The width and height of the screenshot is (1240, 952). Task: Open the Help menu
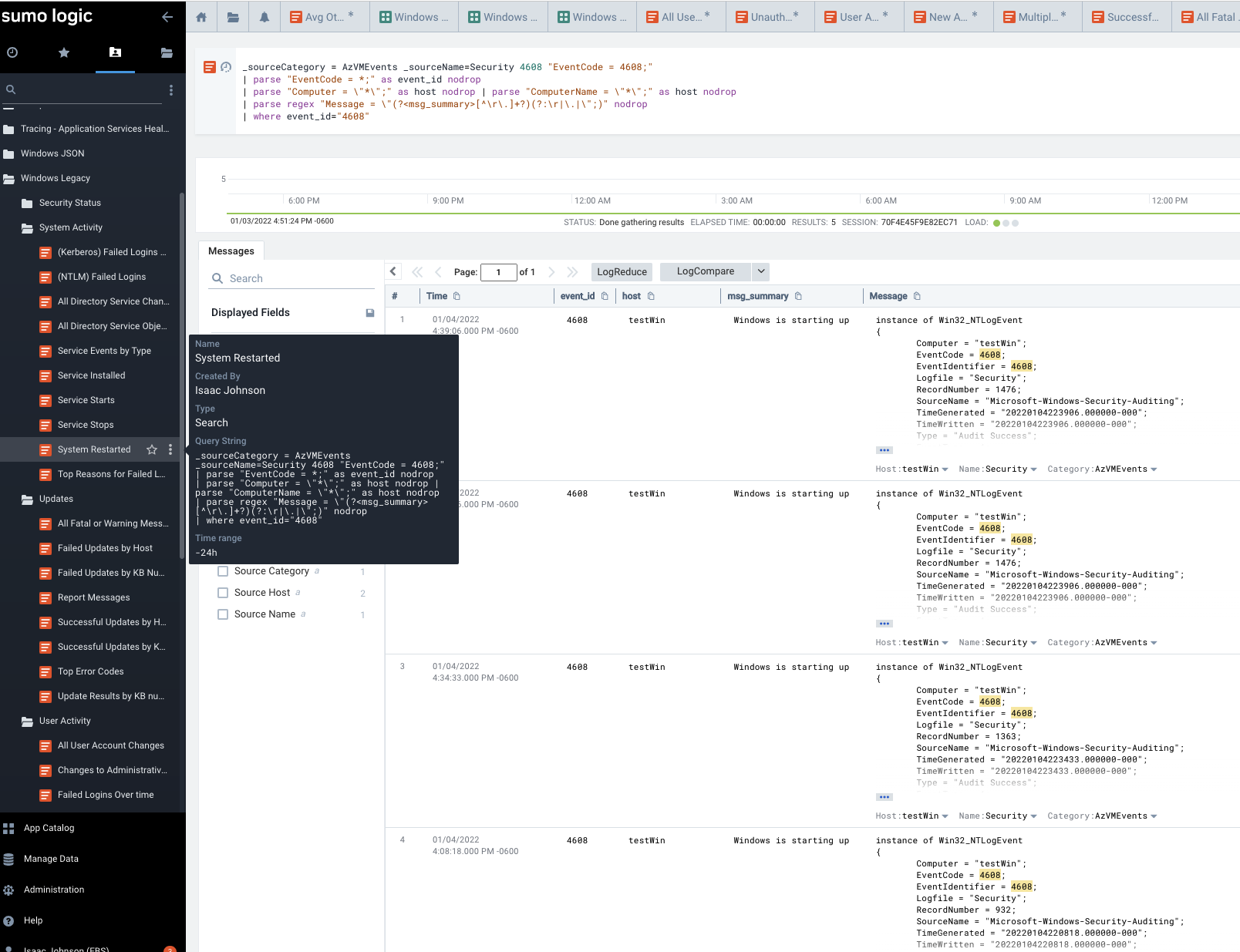click(33, 920)
